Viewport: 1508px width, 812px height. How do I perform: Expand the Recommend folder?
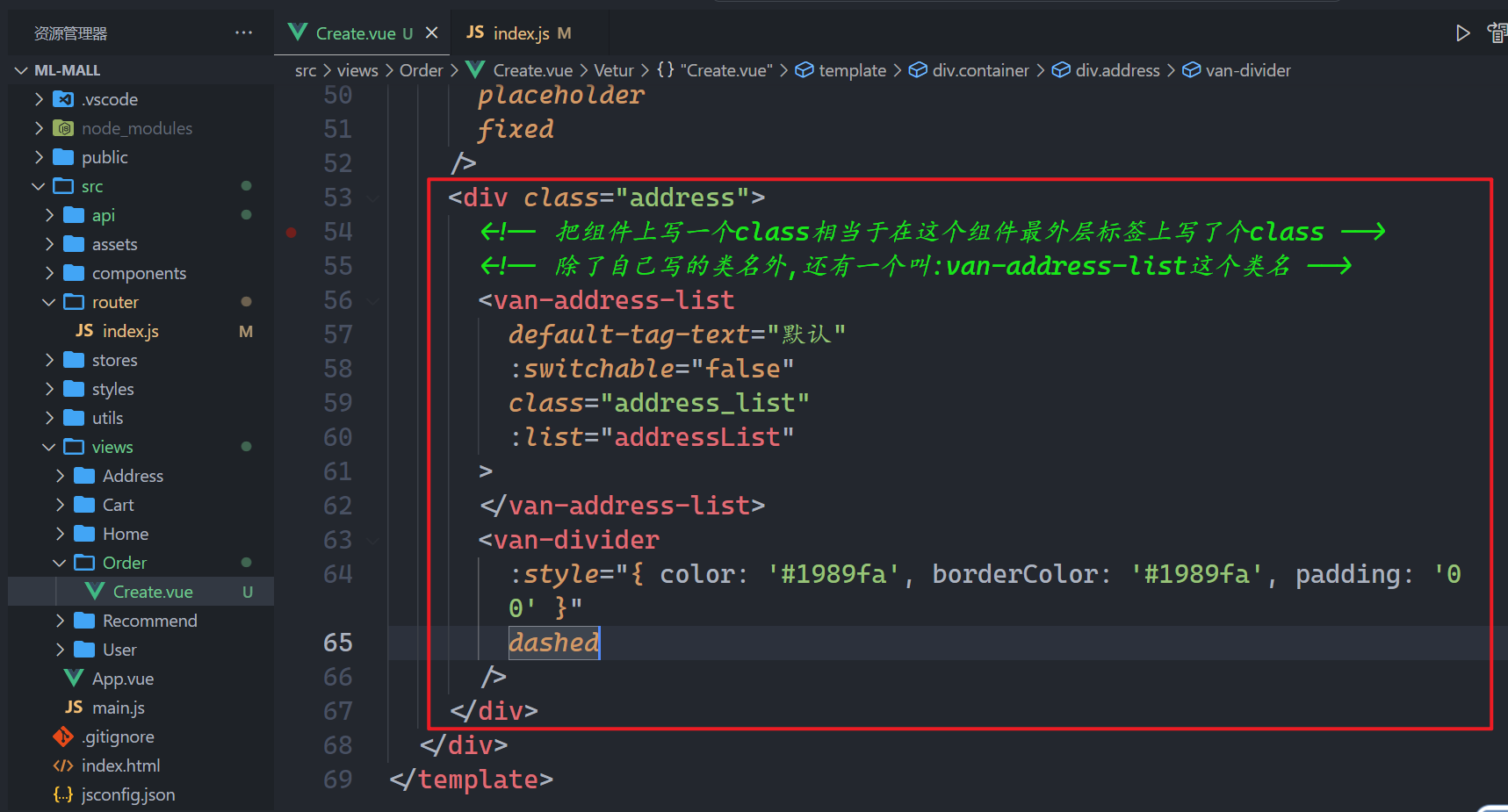pyautogui.click(x=60, y=621)
